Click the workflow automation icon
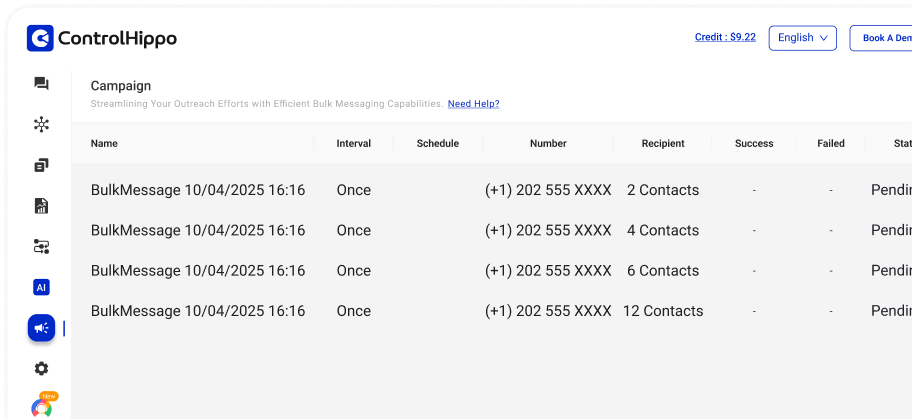Image resolution: width=912 pixels, height=419 pixels. pos(41,246)
